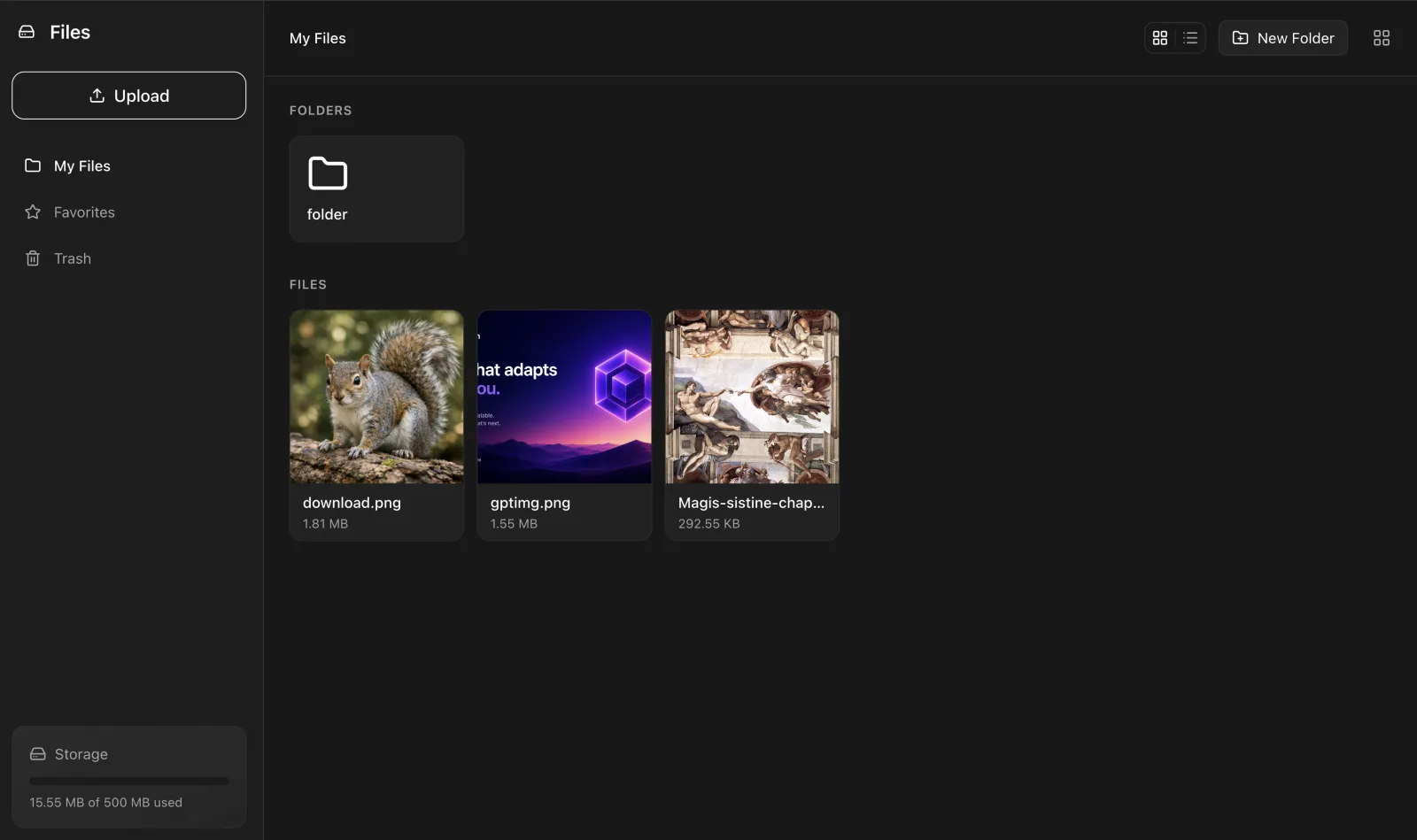
Task: Click the download.png file name
Action: [352, 503]
